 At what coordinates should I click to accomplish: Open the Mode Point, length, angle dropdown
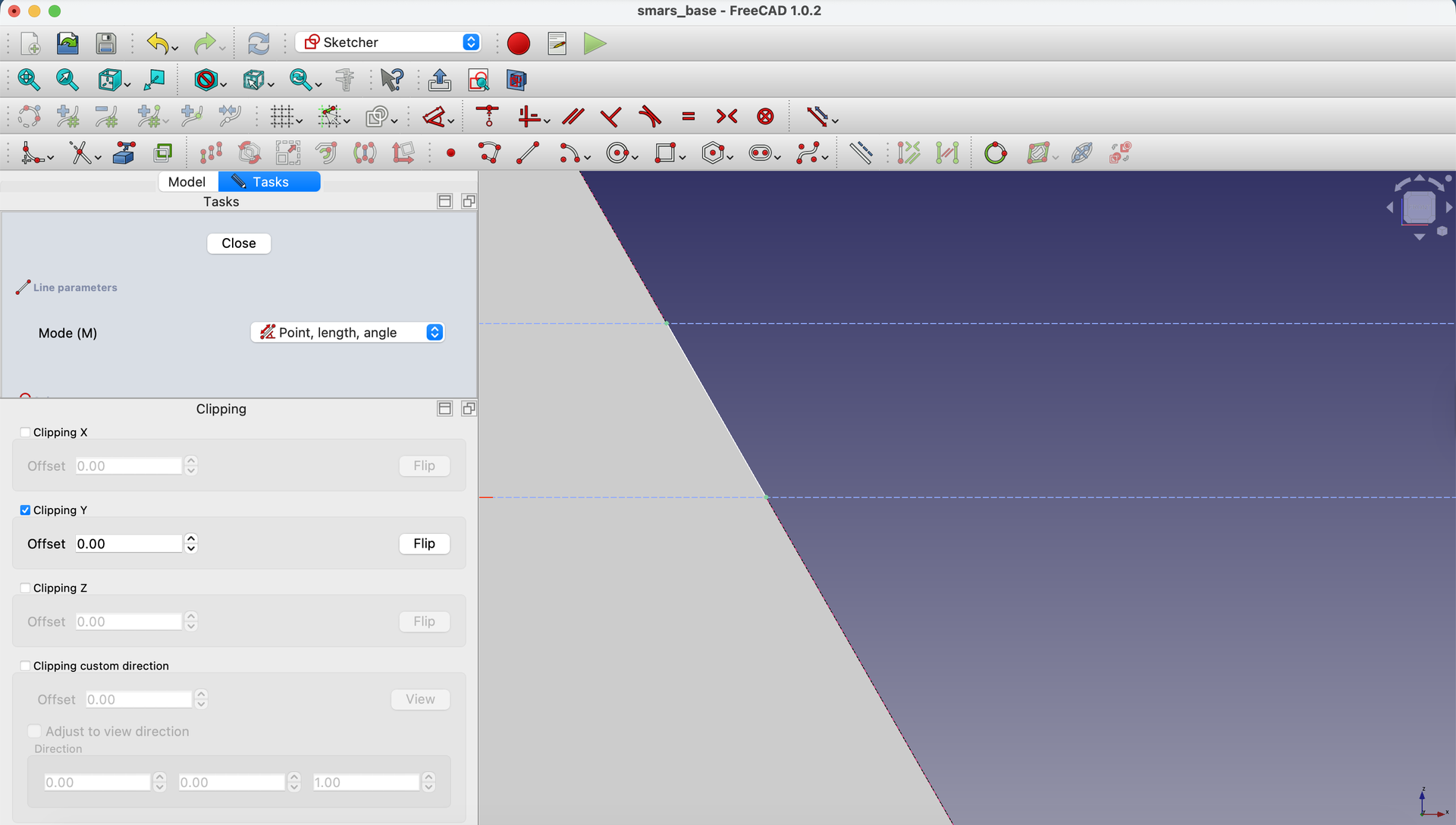(347, 332)
